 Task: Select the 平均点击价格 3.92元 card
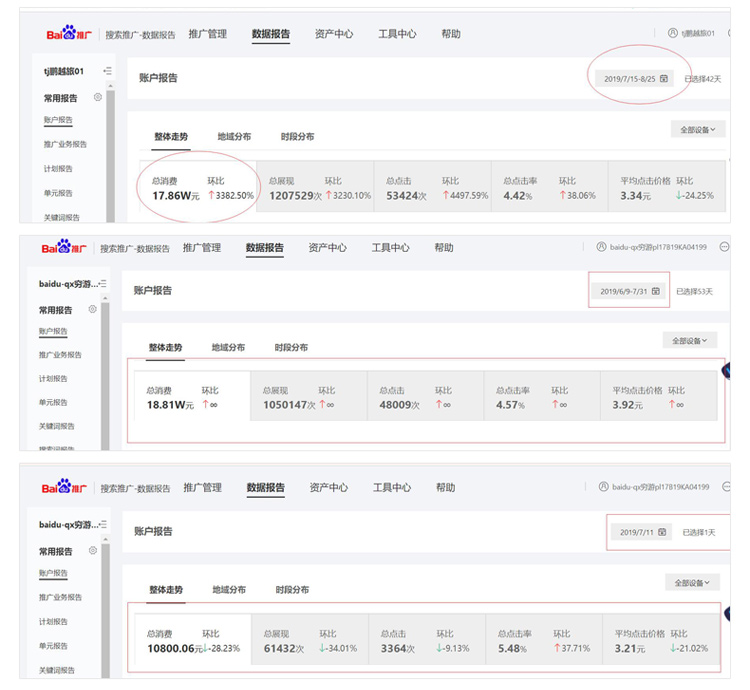[x=659, y=396]
